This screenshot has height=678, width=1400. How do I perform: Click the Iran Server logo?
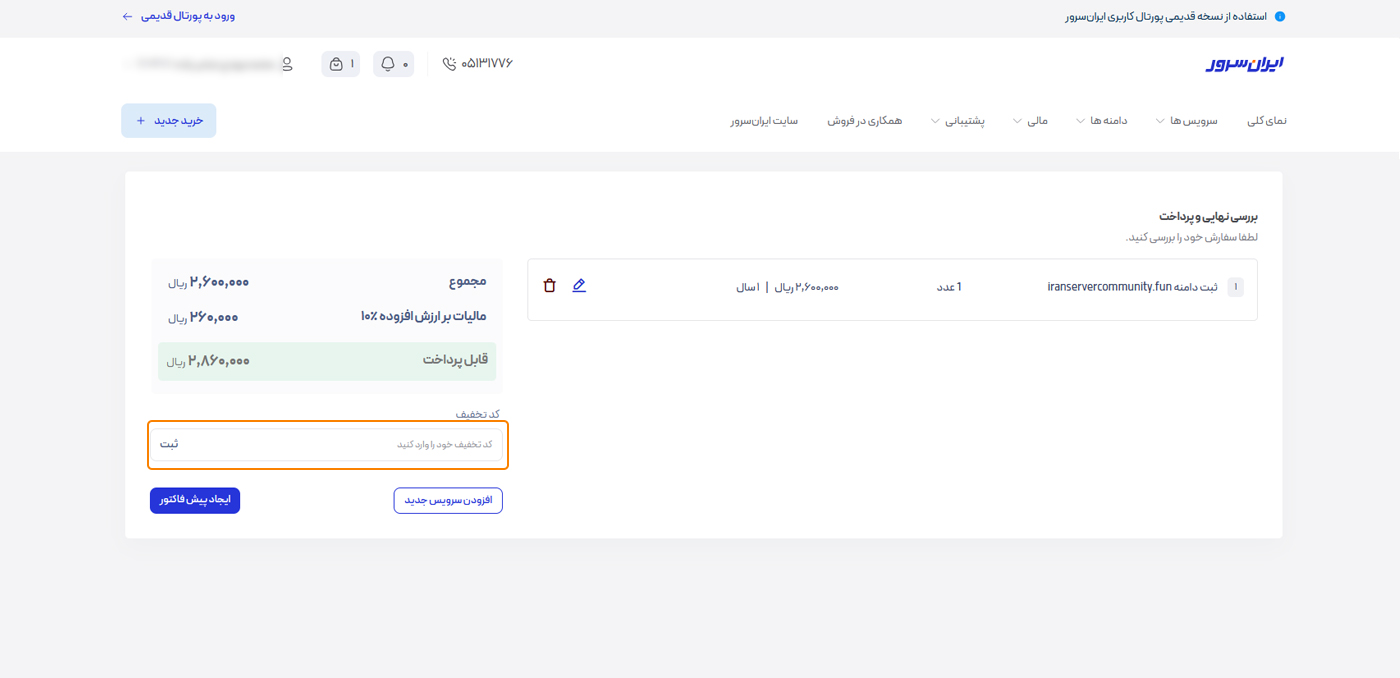[x=1244, y=63]
